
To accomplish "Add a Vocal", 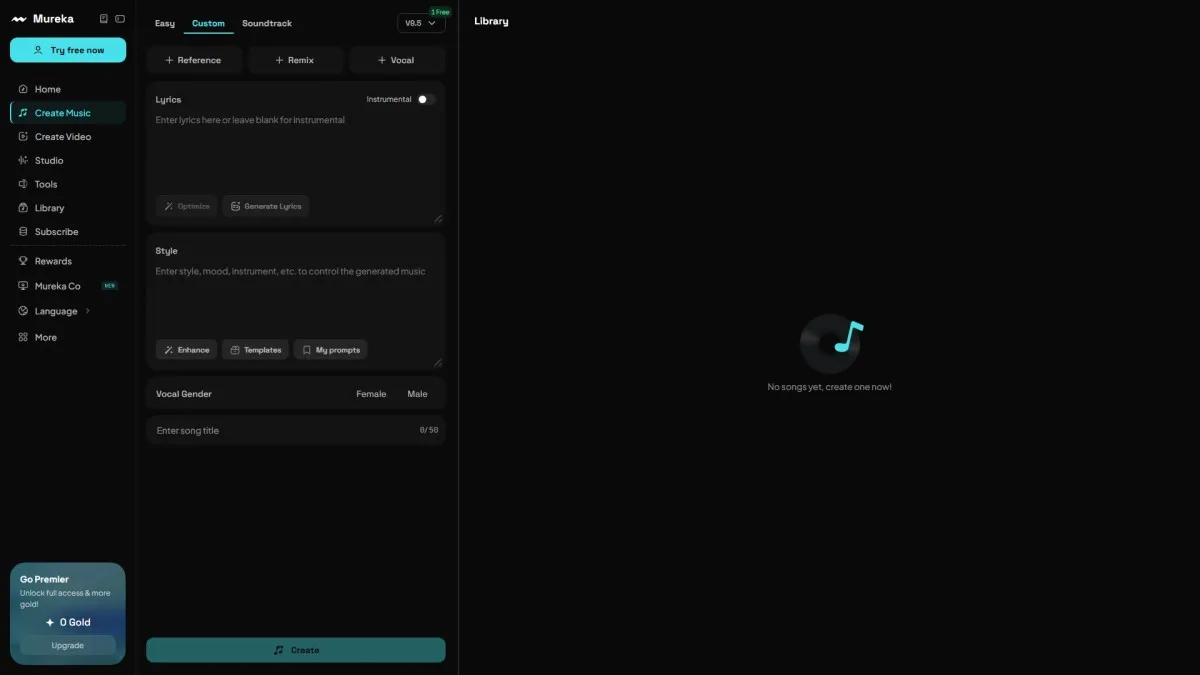I will click(396, 60).
